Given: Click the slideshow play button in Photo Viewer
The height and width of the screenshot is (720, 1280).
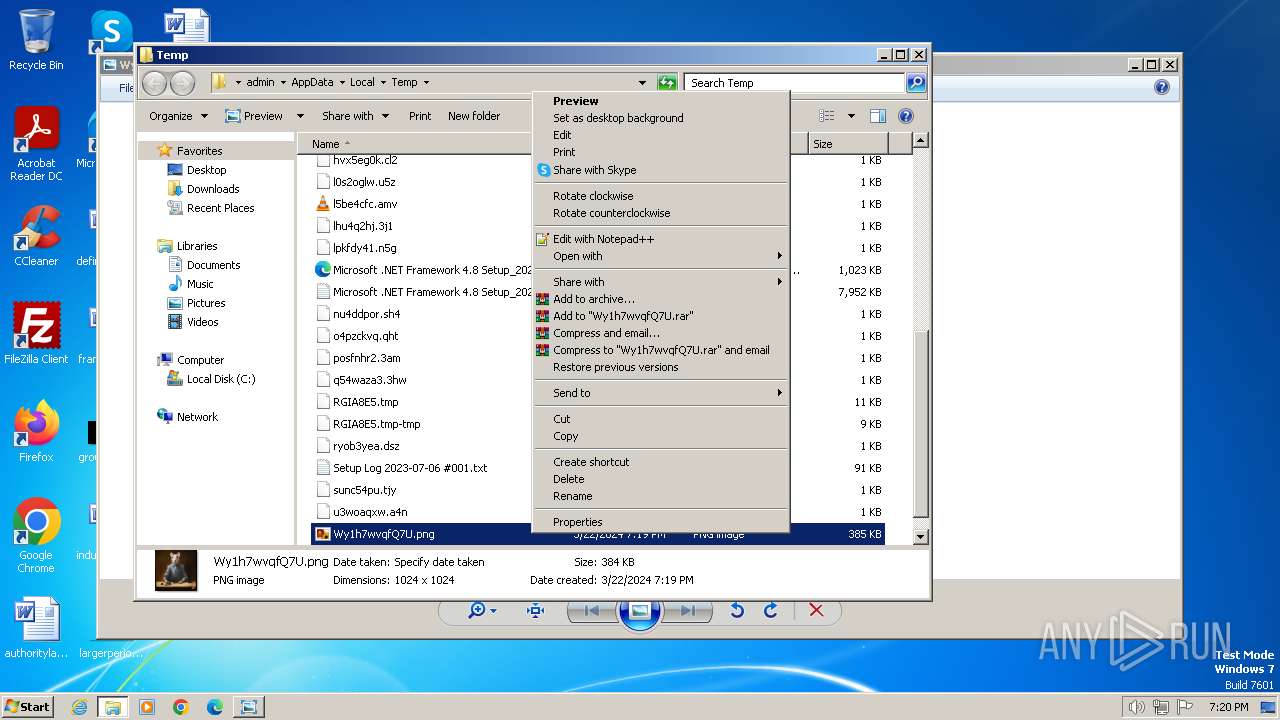Looking at the screenshot, I should [640, 611].
